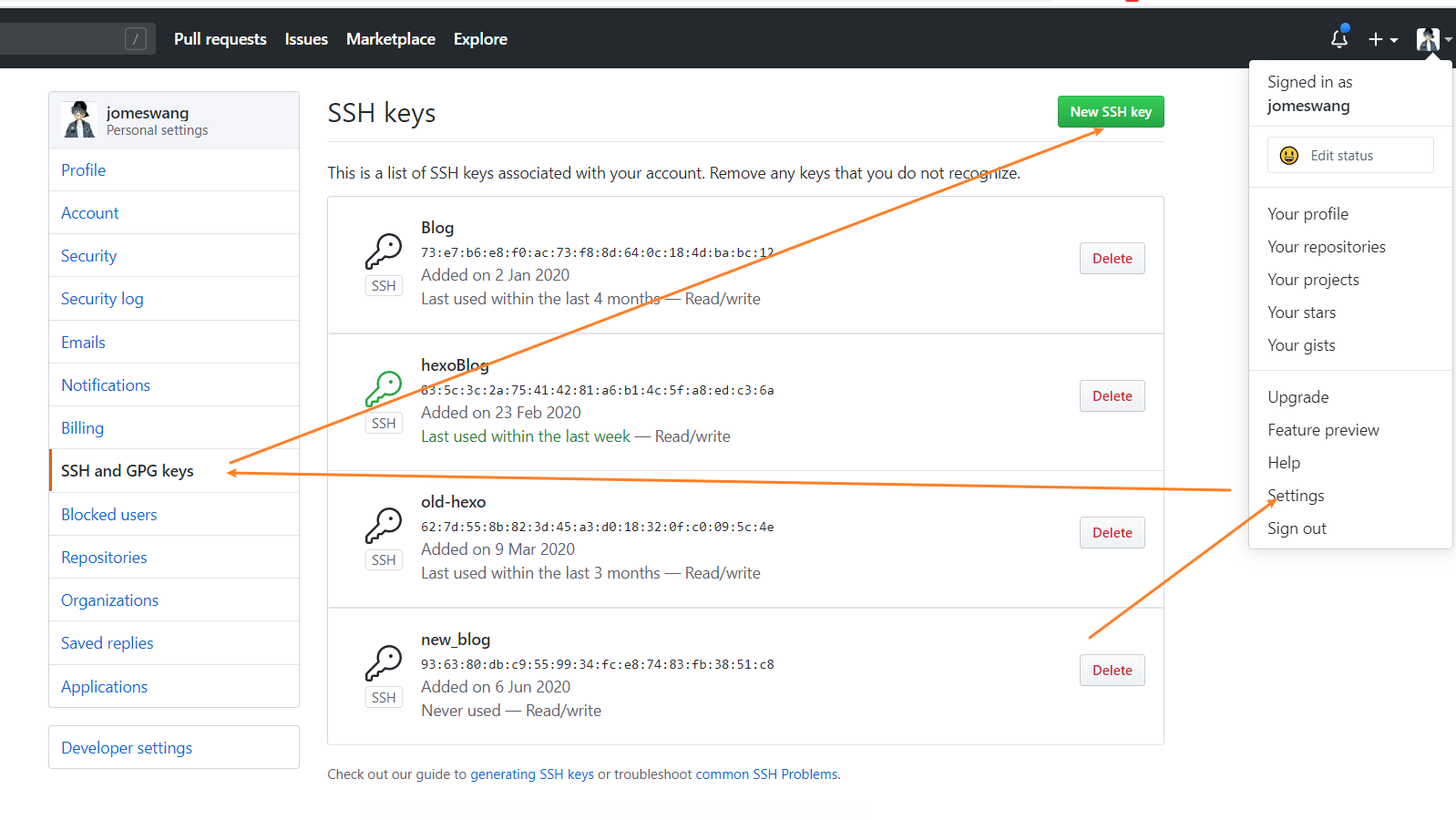Click the green key icon for hexoBlog
The width and height of the screenshot is (1456, 820).
click(x=384, y=389)
